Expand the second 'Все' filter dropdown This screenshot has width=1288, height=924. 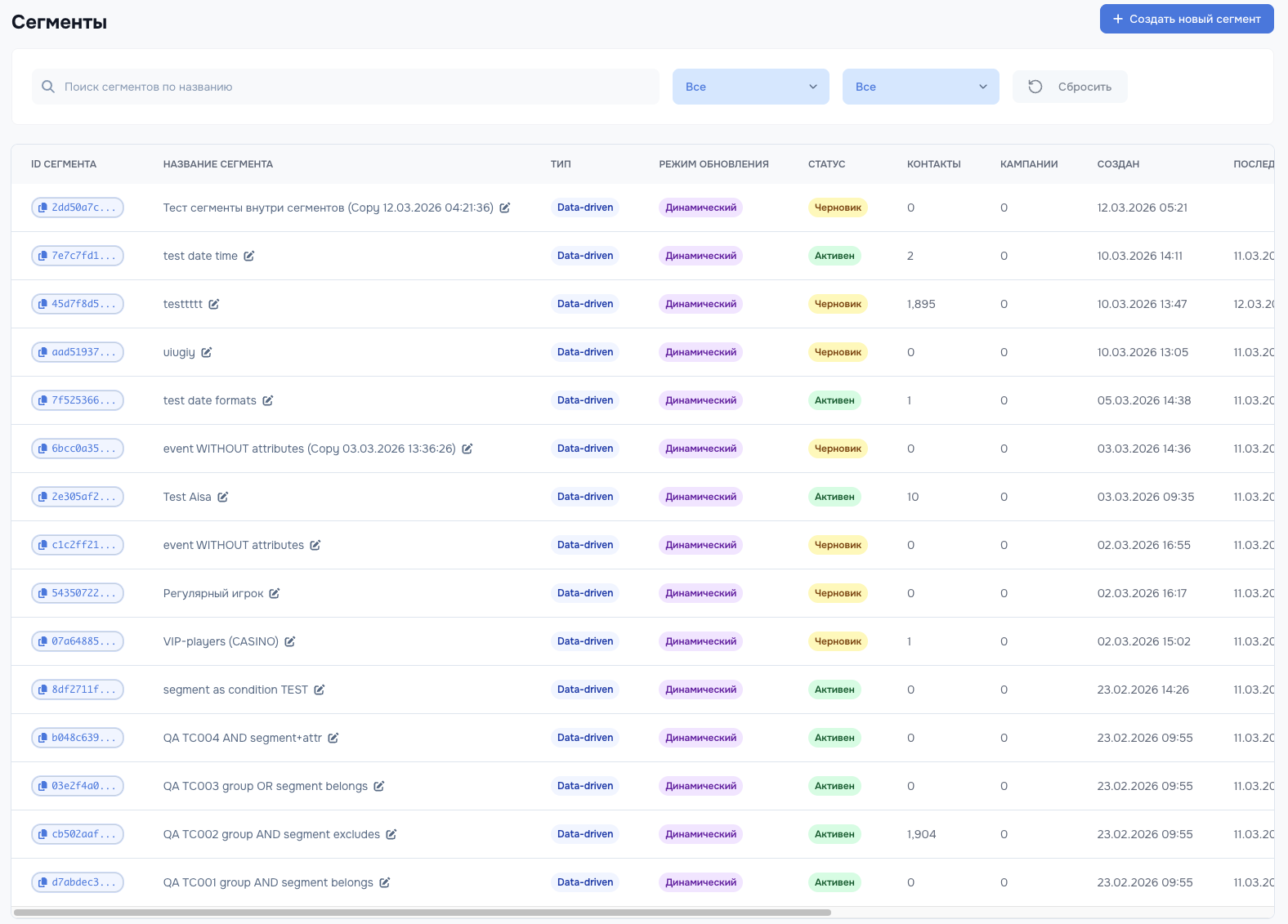pos(920,87)
